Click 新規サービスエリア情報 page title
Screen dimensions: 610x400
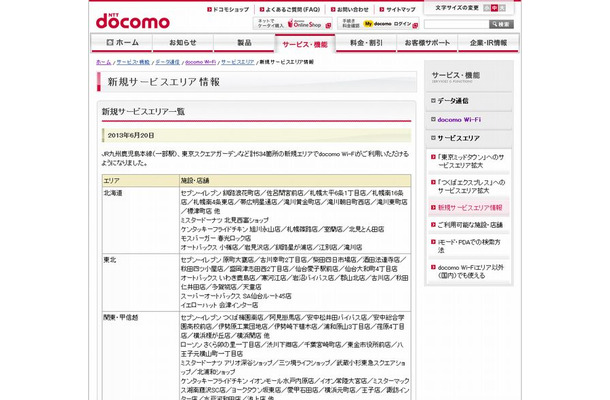[x=164, y=82]
